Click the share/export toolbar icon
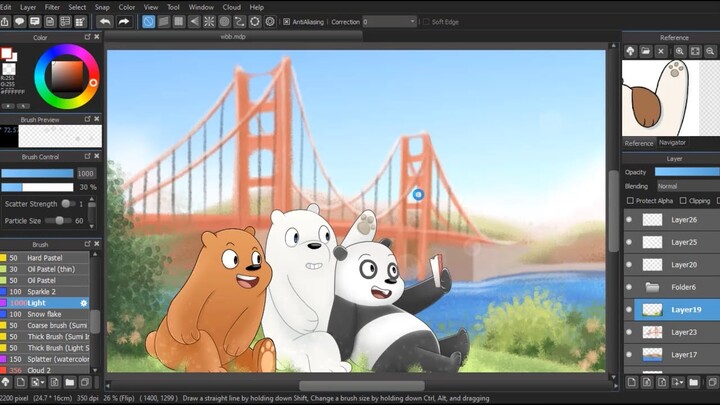 (x=5, y=22)
